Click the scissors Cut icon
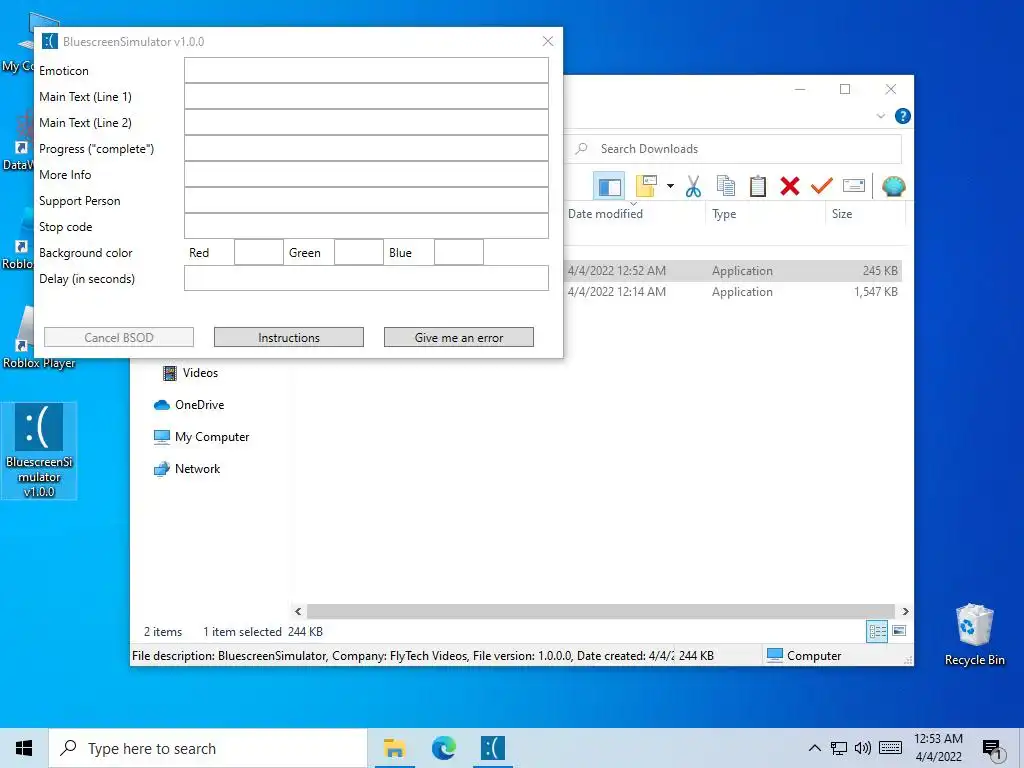This screenshot has width=1024, height=768. point(694,187)
